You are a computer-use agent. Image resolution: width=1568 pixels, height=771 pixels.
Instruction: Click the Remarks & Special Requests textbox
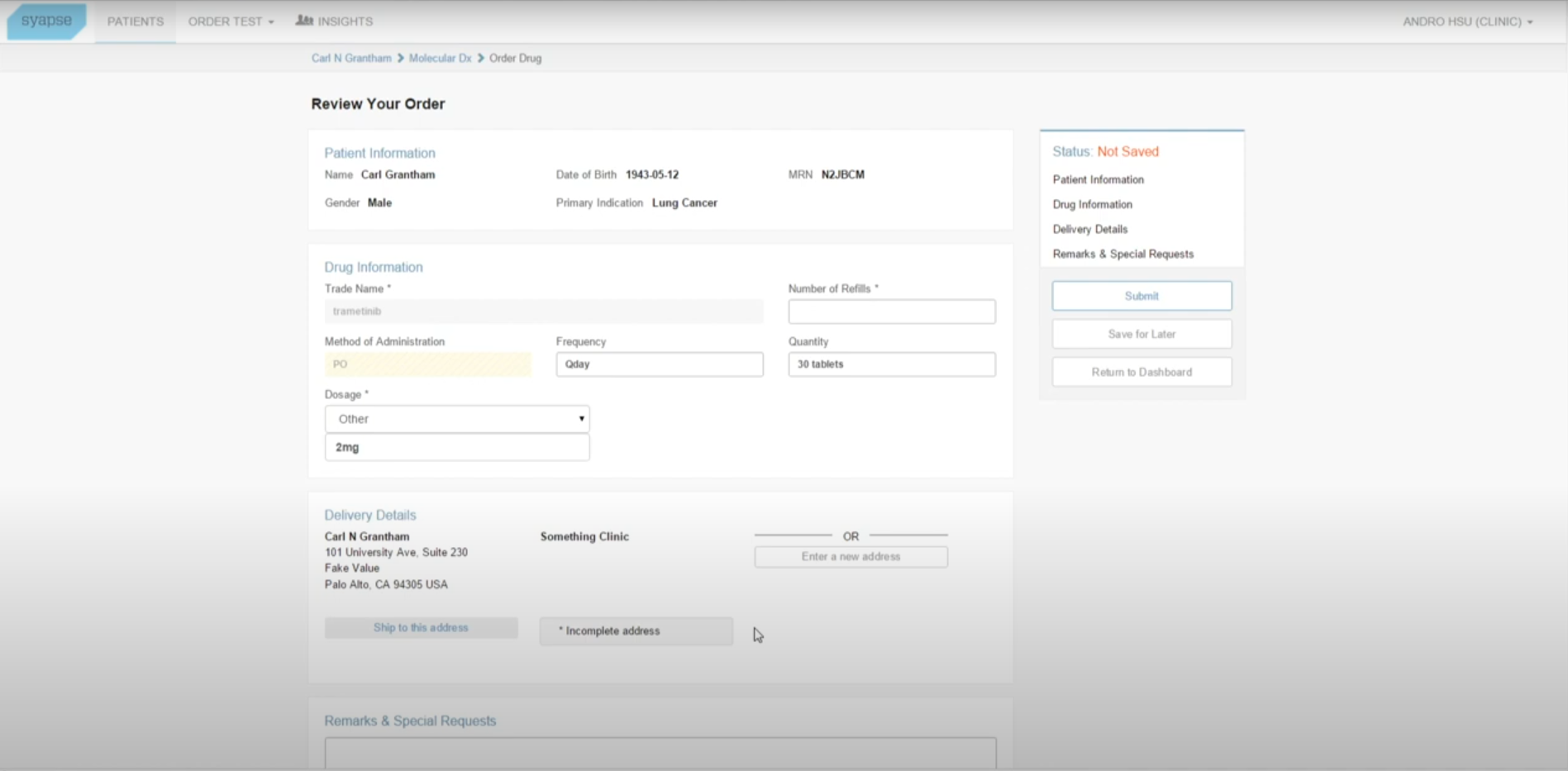click(x=660, y=753)
